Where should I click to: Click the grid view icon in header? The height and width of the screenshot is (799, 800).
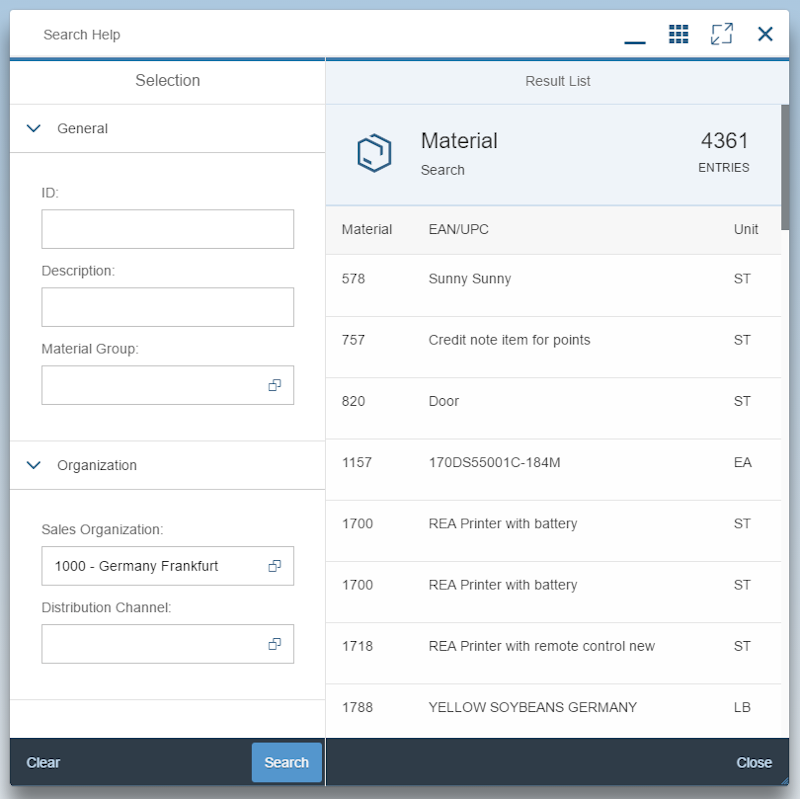pyautogui.click(x=678, y=34)
